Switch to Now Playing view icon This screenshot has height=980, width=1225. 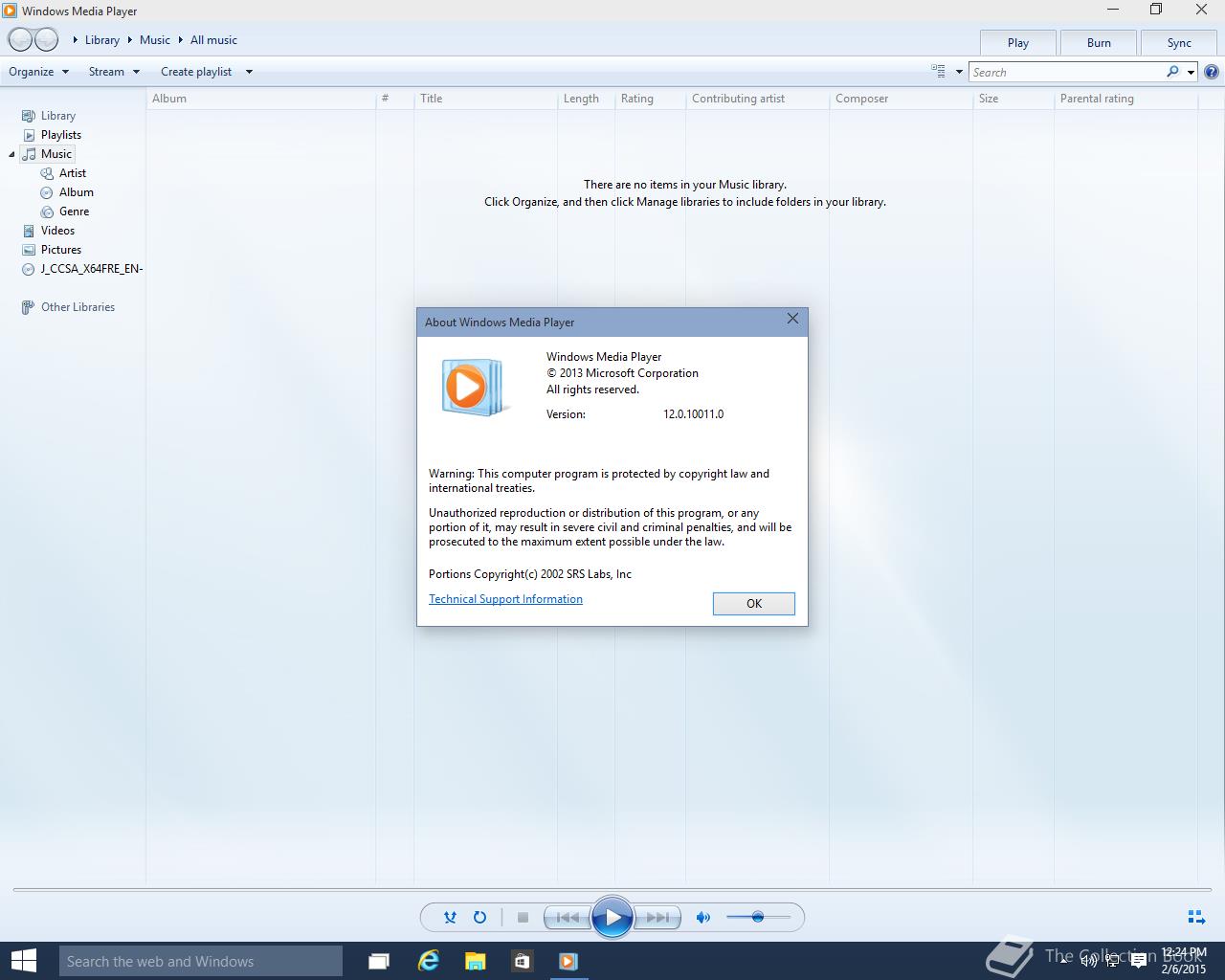pyautogui.click(x=1196, y=917)
